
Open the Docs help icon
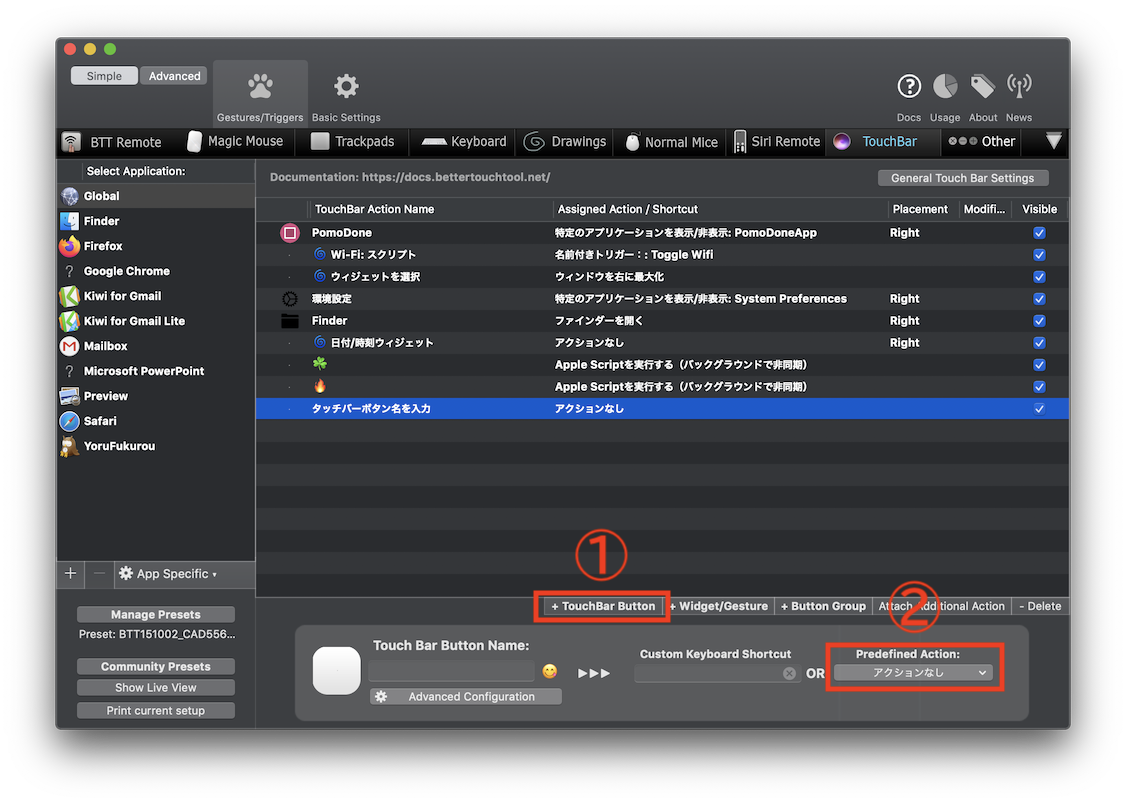tap(908, 88)
